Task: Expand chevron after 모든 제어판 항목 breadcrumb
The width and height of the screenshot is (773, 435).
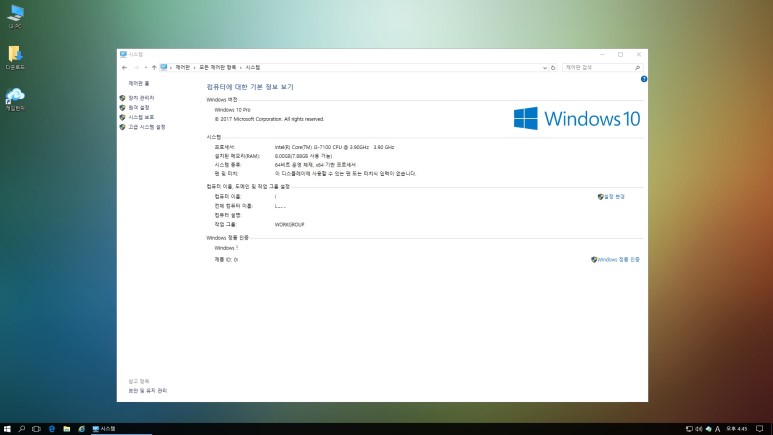Action: click(241, 68)
